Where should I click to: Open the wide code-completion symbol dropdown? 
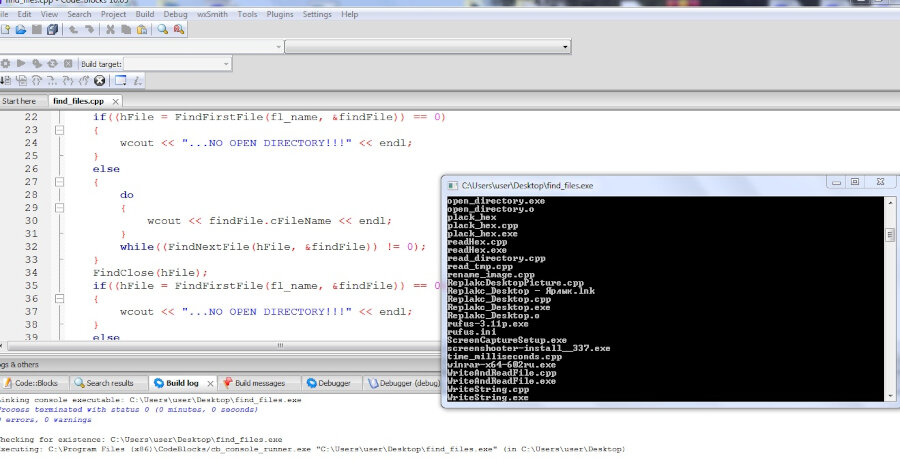click(x=428, y=46)
